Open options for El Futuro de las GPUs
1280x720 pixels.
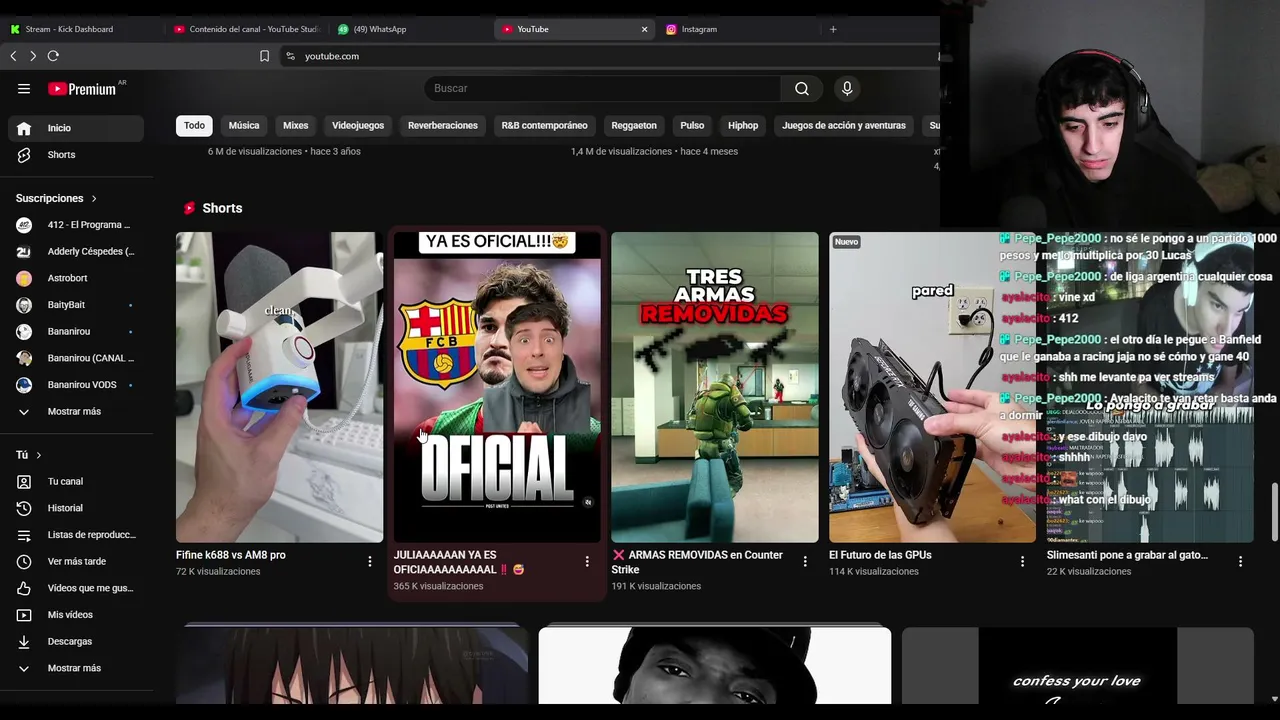[x=1022, y=562]
